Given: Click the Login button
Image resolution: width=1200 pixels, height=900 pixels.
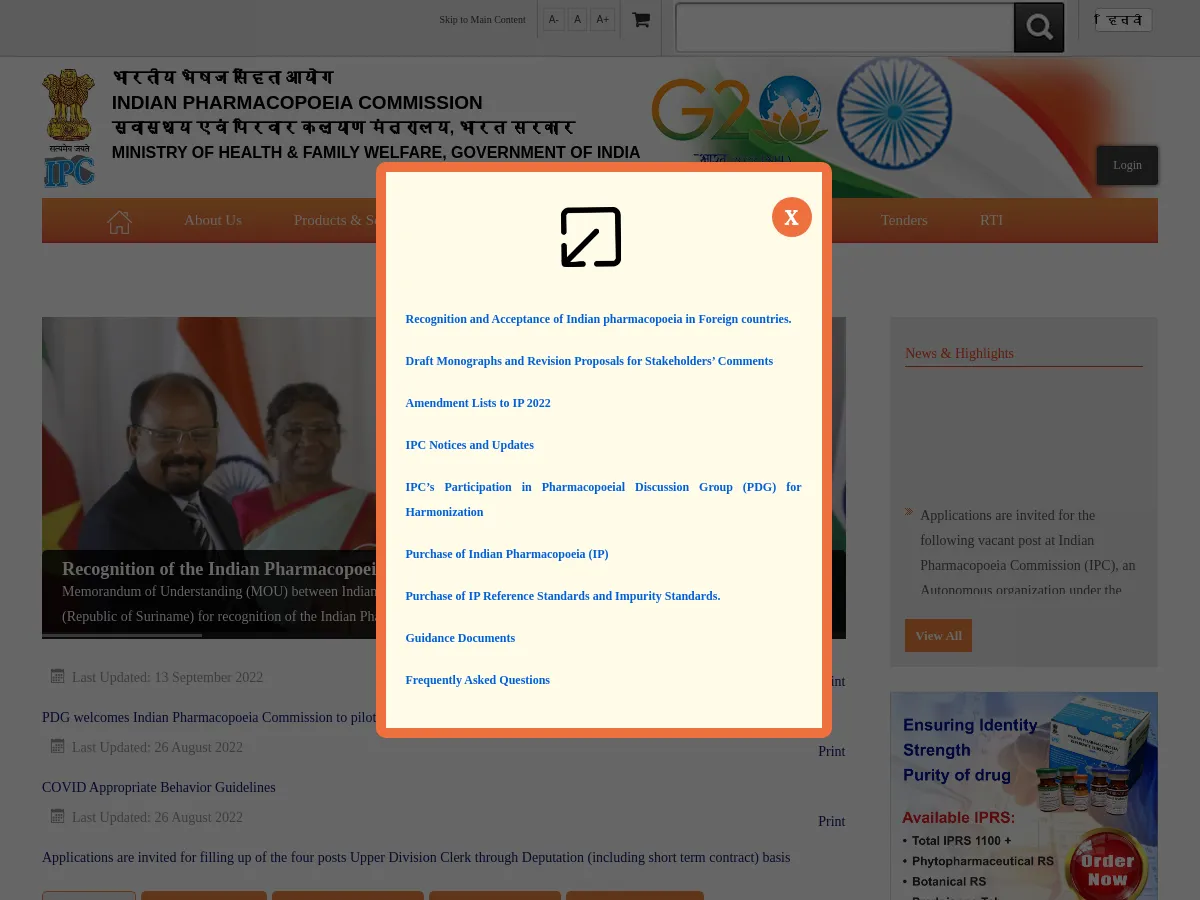Looking at the screenshot, I should pyautogui.click(x=1127, y=165).
